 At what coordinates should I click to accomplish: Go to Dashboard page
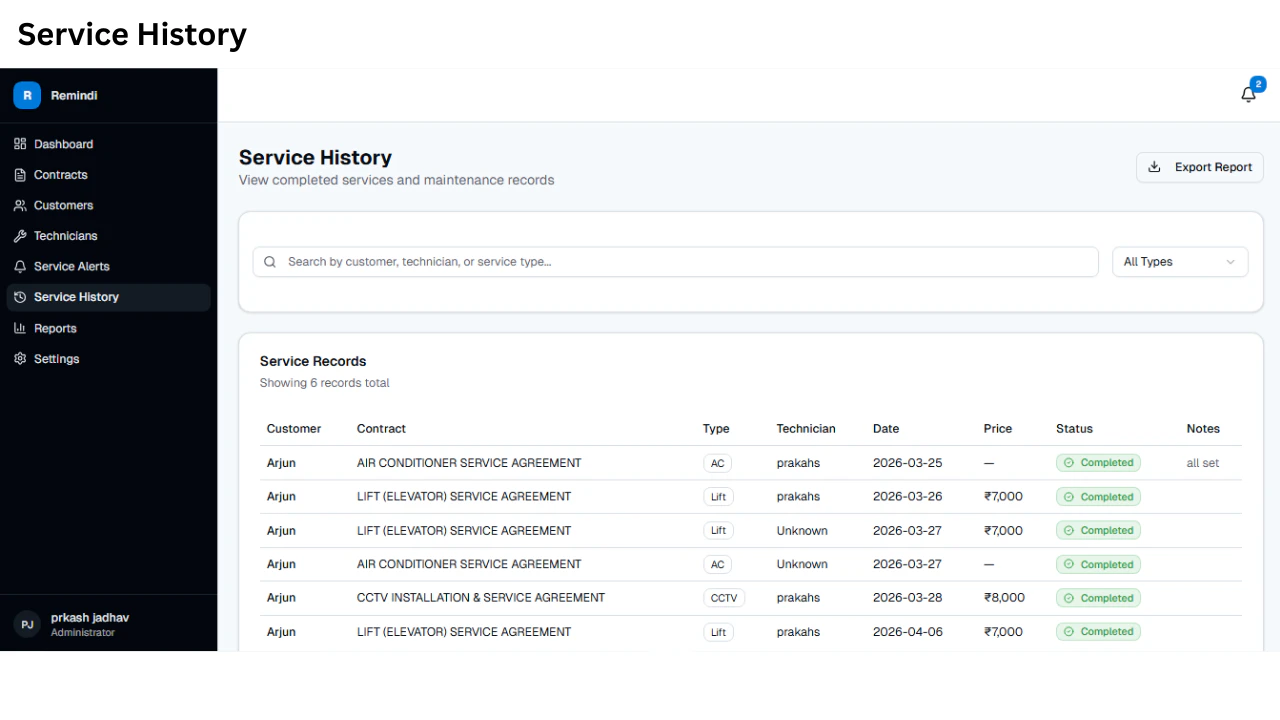click(109, 144)
